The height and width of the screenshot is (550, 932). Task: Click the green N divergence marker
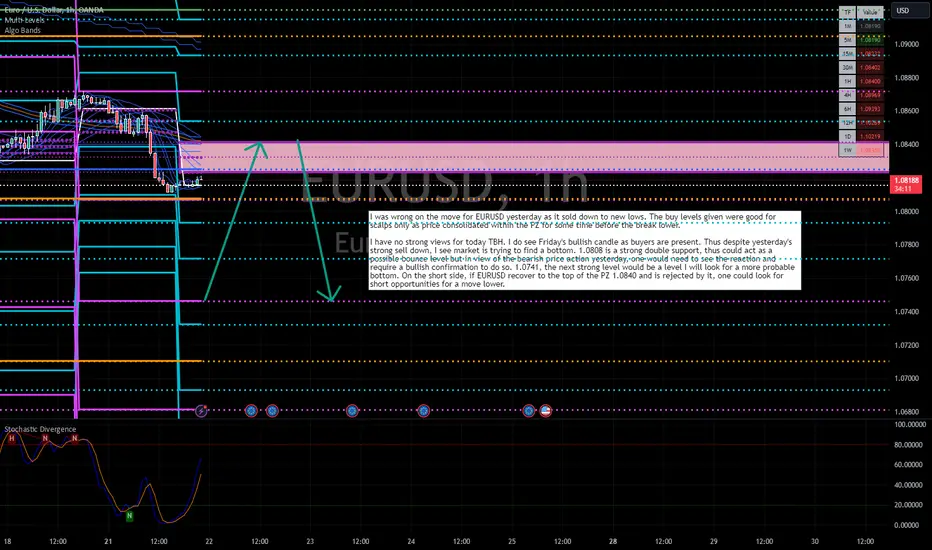coord(130,516)
